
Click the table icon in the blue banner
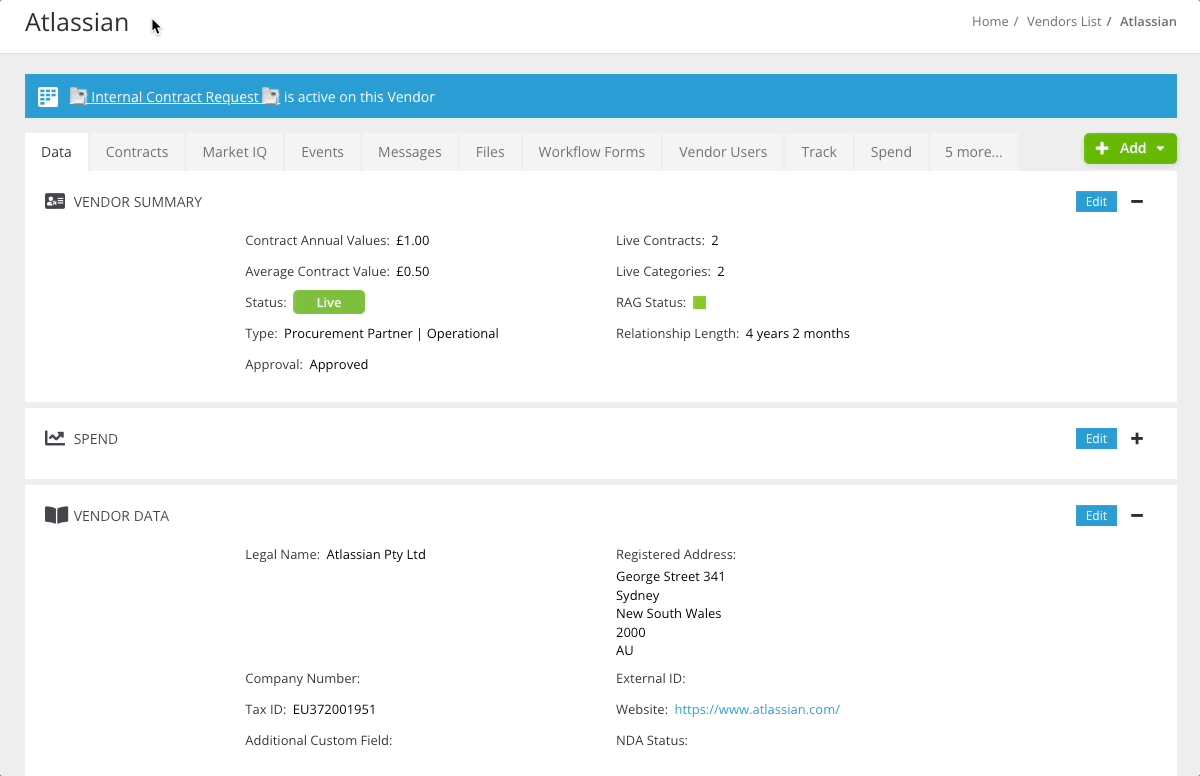tap(47, 96)
